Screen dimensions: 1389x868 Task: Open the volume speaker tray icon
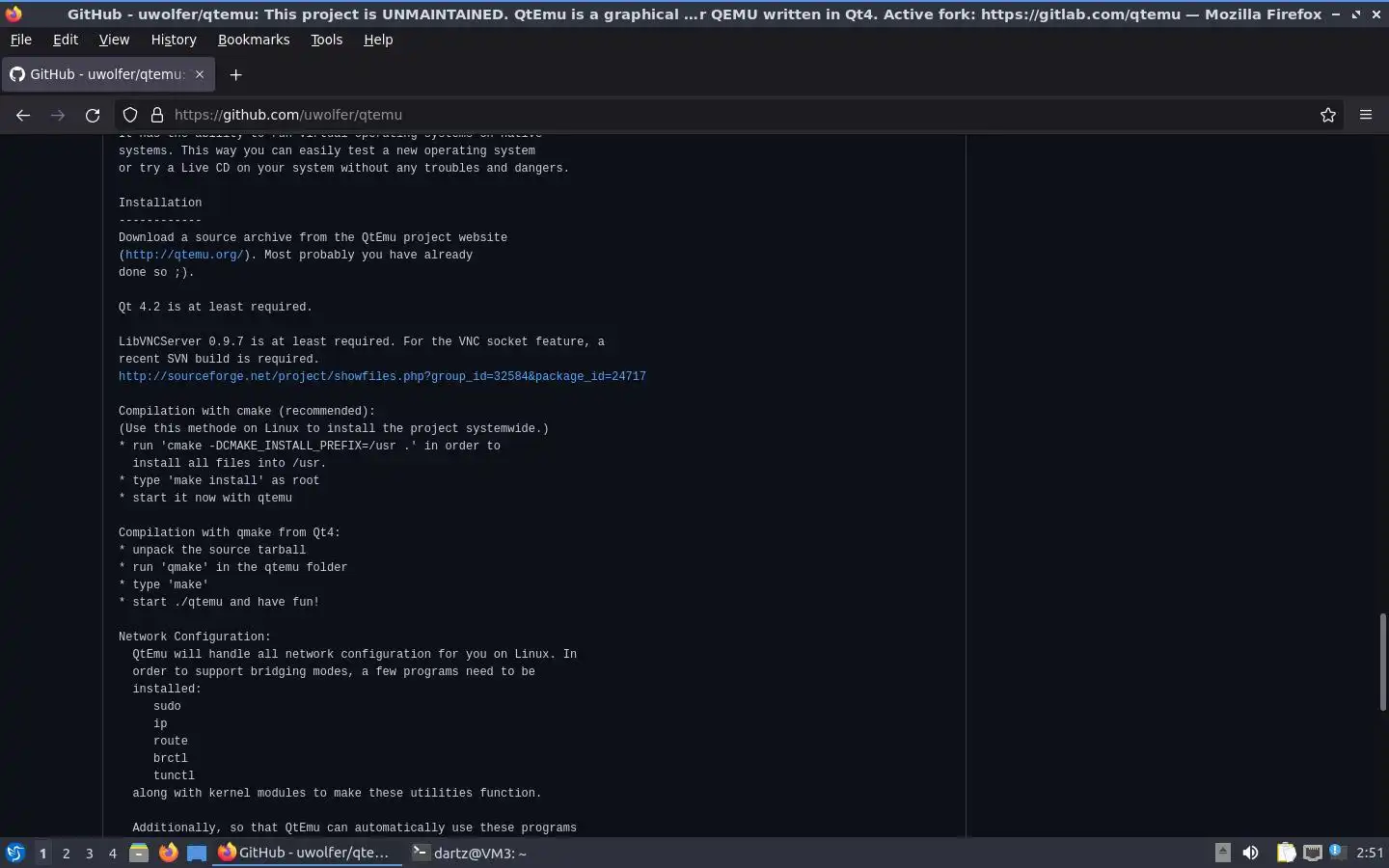(1250, 853)
